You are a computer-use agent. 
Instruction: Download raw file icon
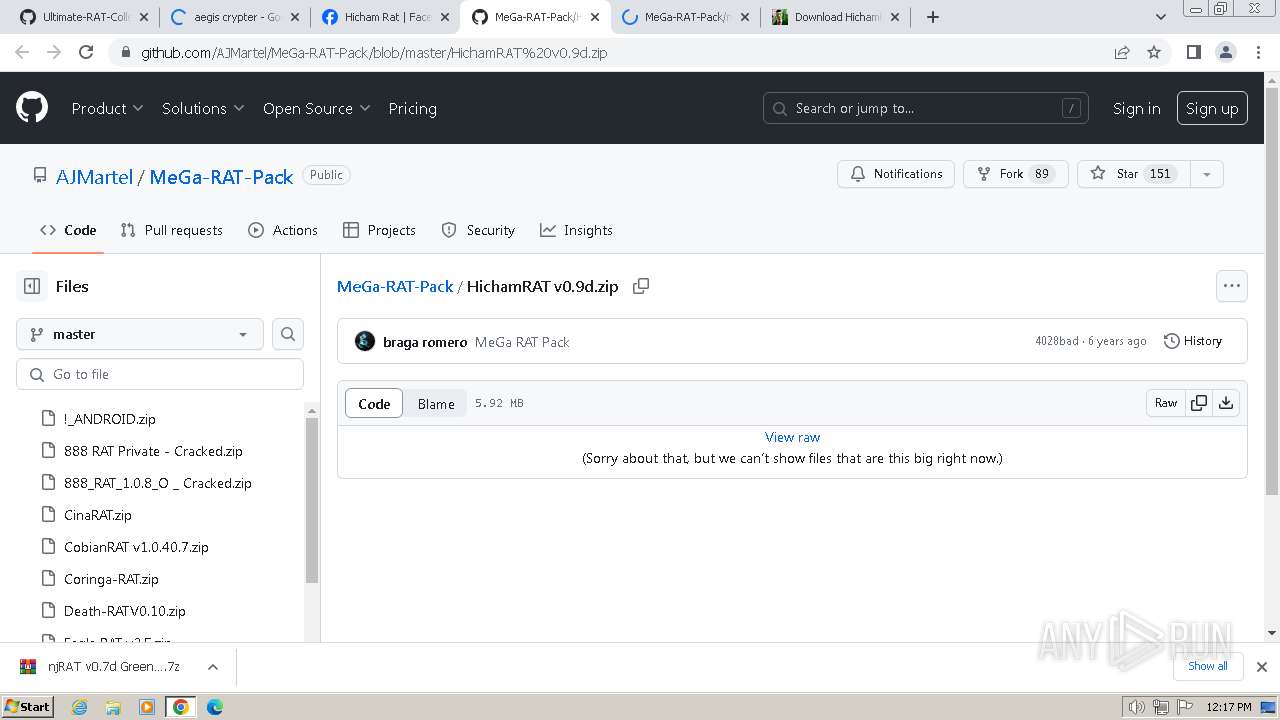1226,403
